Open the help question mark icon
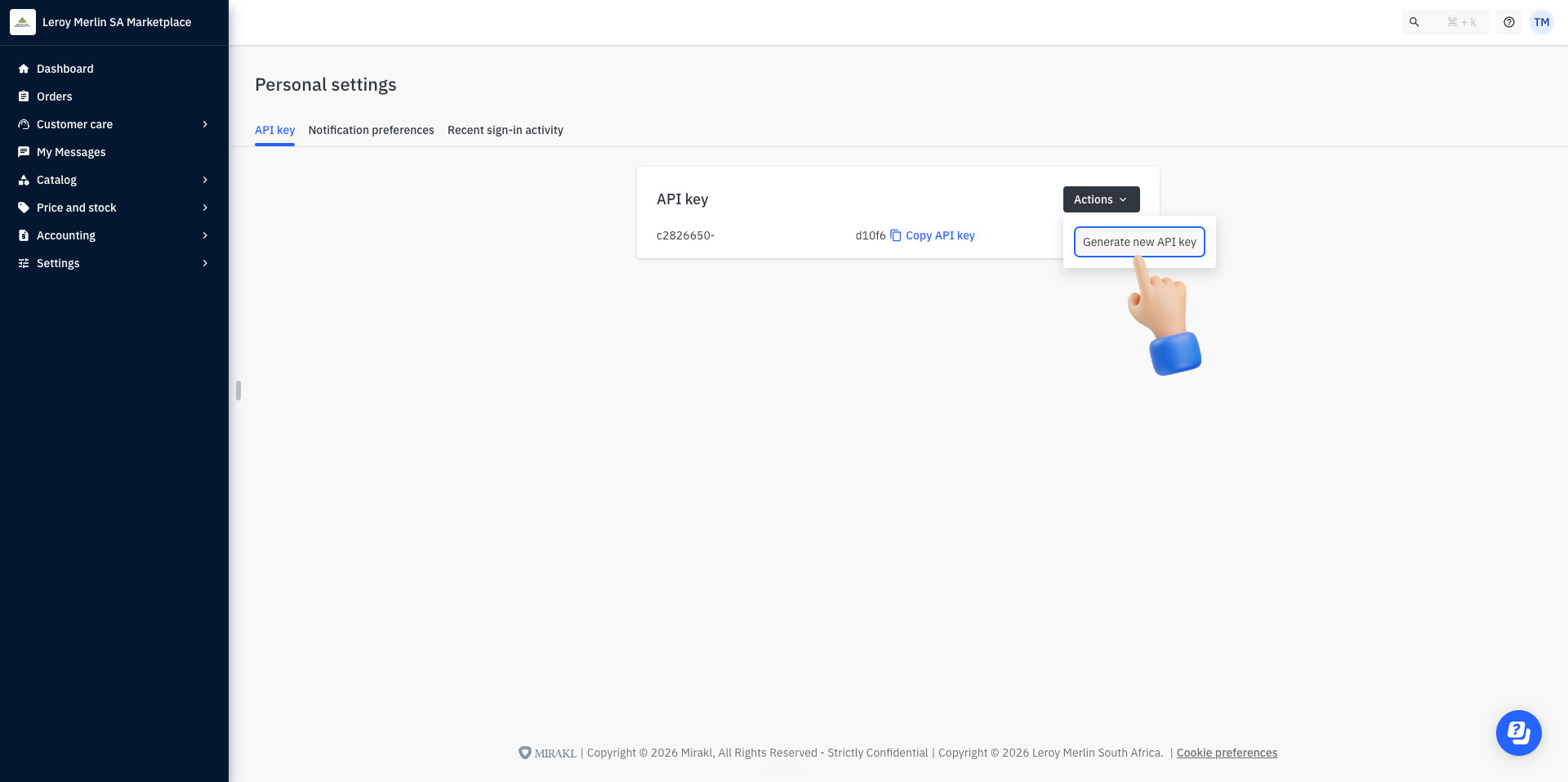1568x782 pixels. point(1509,22)
